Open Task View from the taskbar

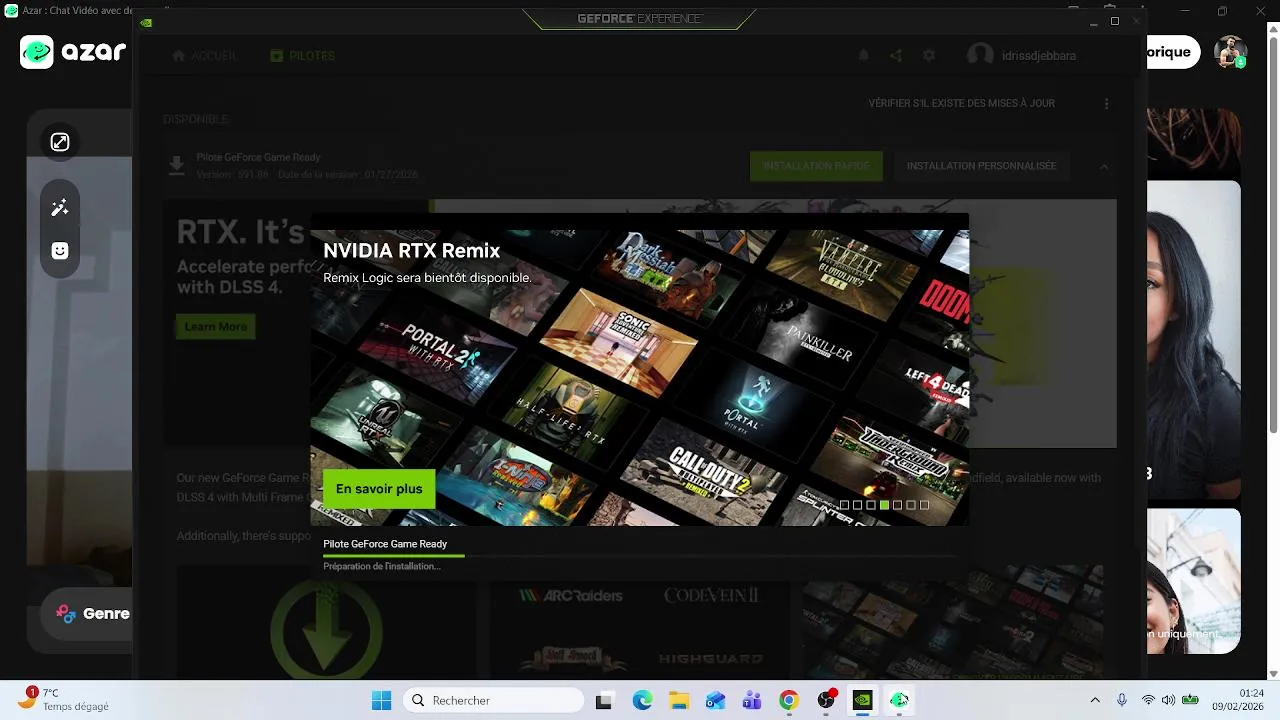603,701
